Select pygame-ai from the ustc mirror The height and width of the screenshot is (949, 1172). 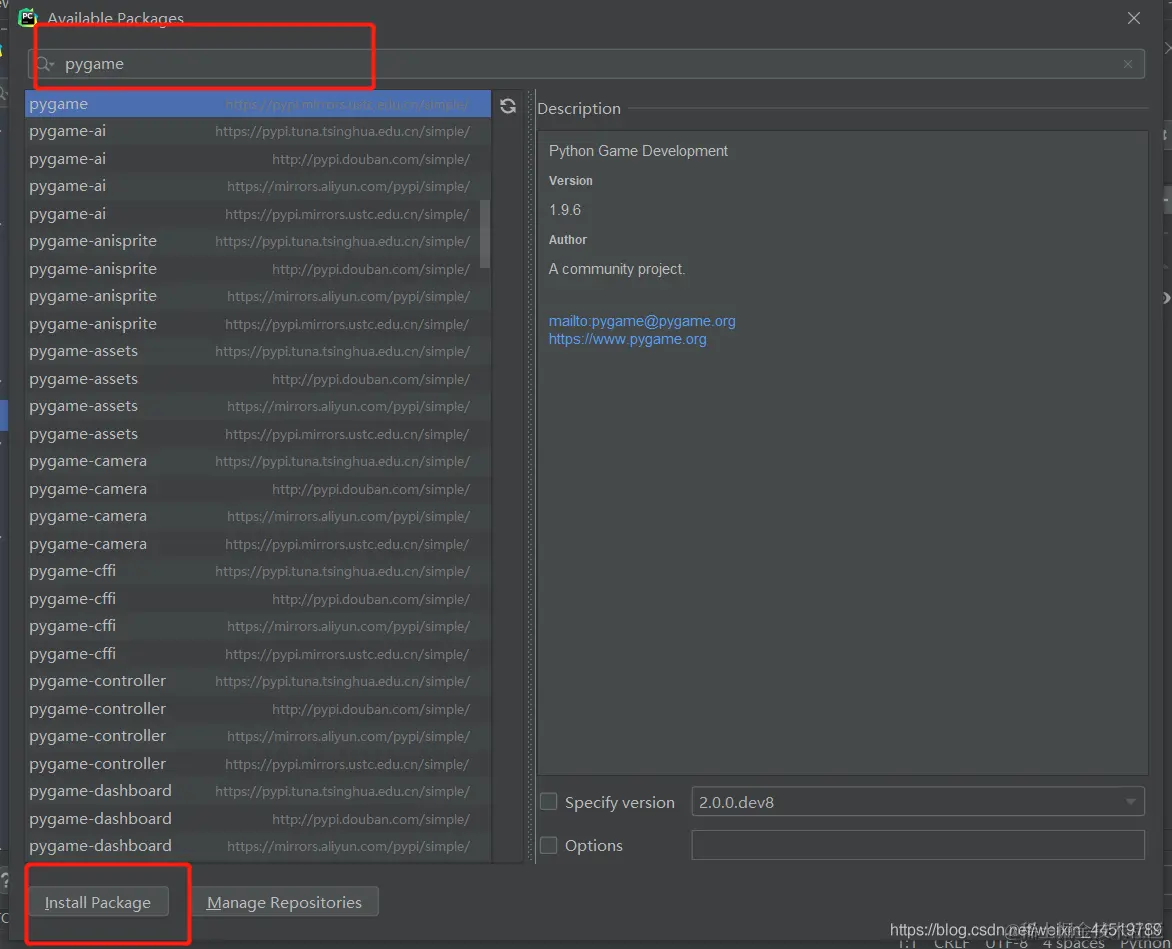[x=258, y=214]
